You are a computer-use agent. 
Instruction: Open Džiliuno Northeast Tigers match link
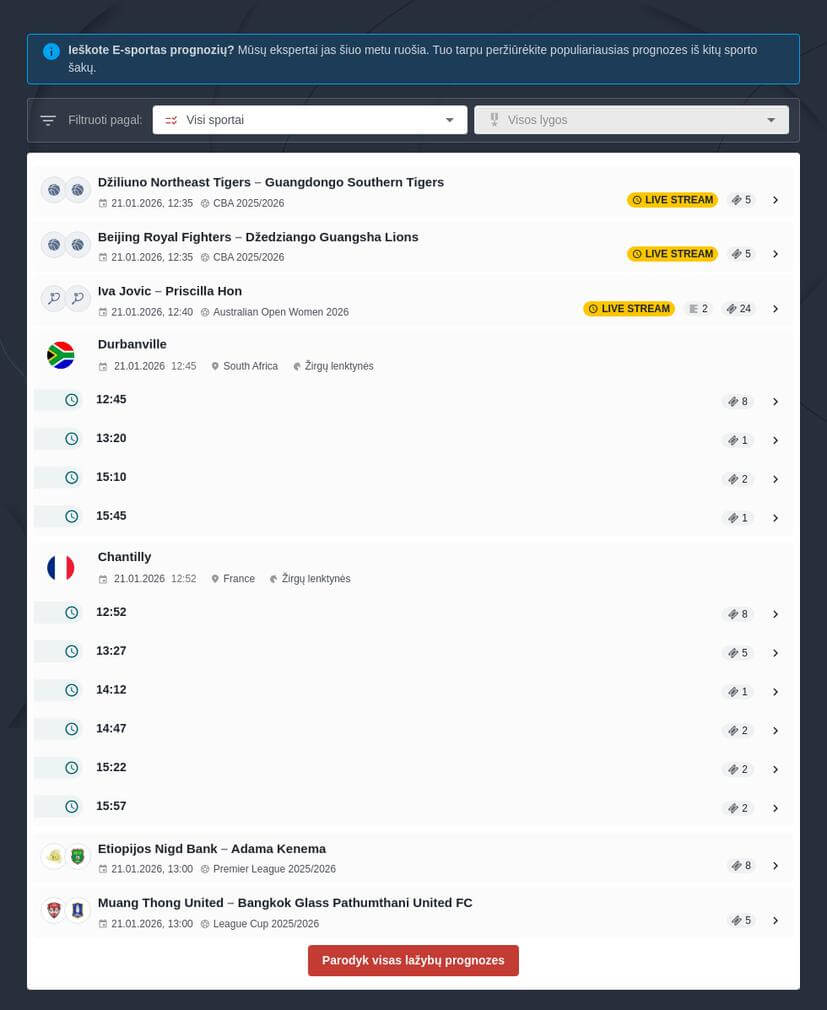tap(271, 182)
